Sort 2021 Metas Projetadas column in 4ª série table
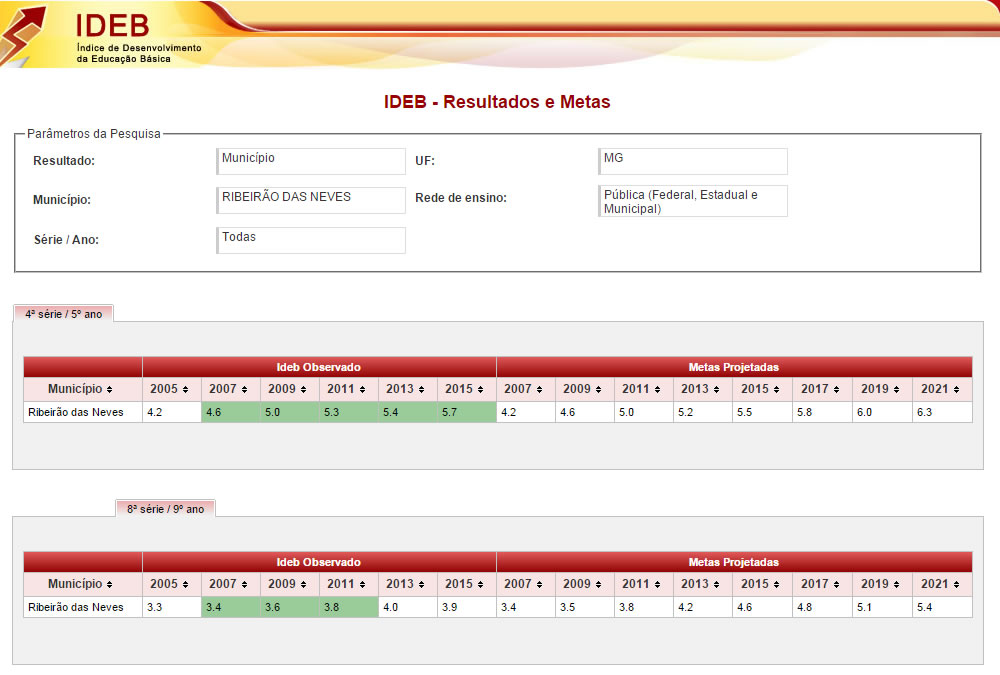 coord(941,389)
